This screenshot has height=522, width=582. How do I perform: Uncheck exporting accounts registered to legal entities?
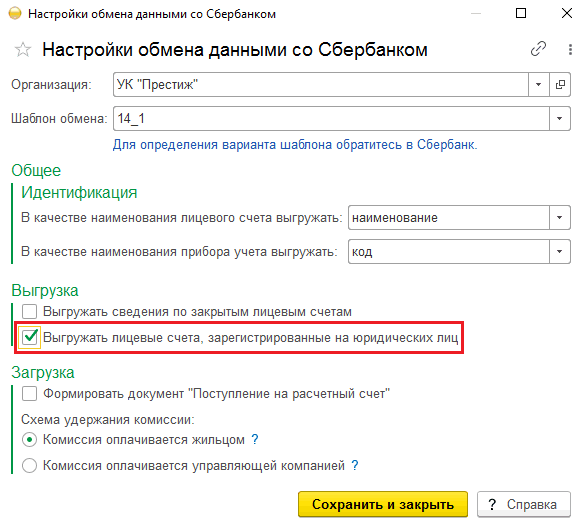point(29,337)
